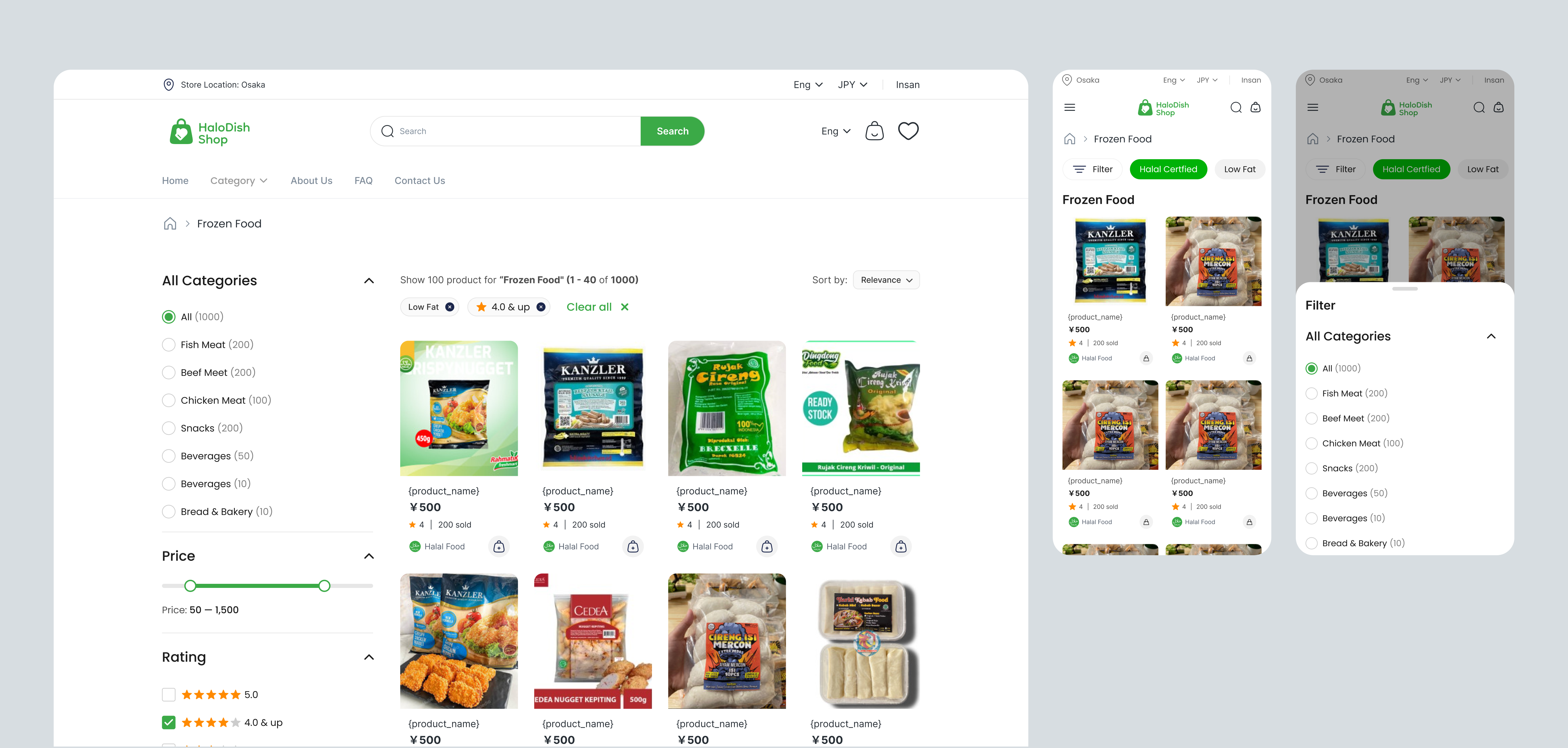The height and width of the screenshot is (748, 1568).
Task: Open the JPY currency dropdown on desktop
Action: 852,85
